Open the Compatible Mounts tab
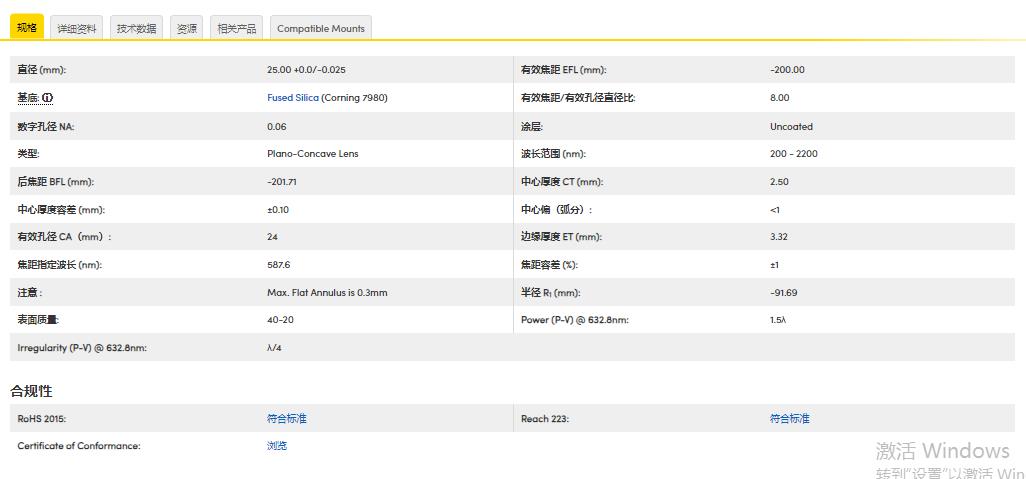 (321, 28)
